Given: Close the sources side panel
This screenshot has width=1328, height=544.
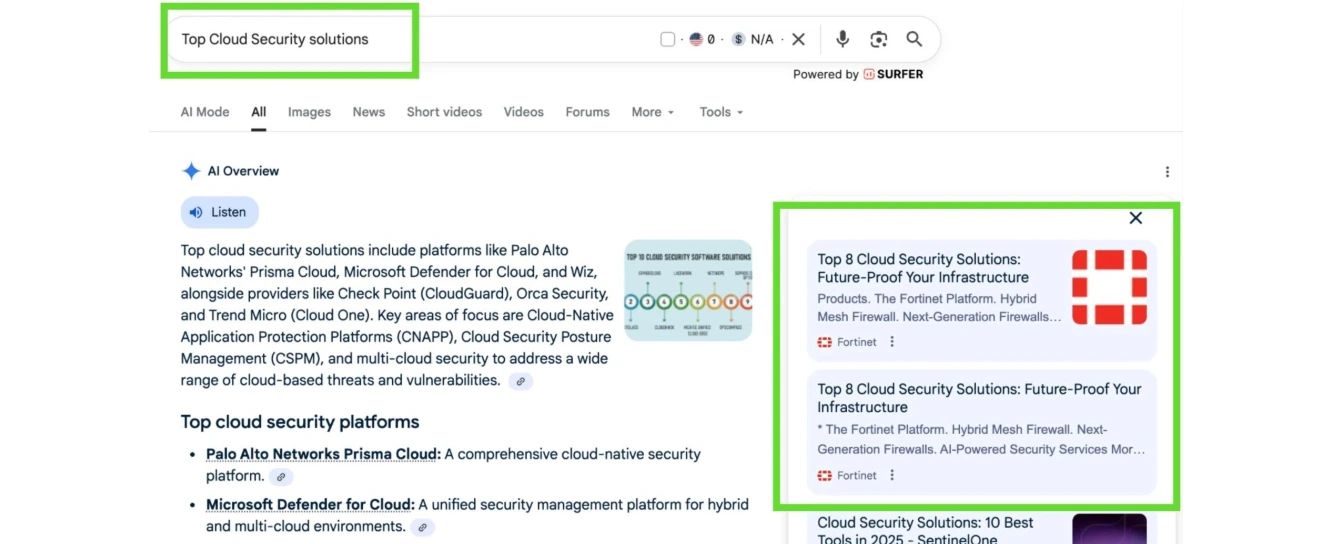Looking at the screenshot, I should [x=1135, y=218].
